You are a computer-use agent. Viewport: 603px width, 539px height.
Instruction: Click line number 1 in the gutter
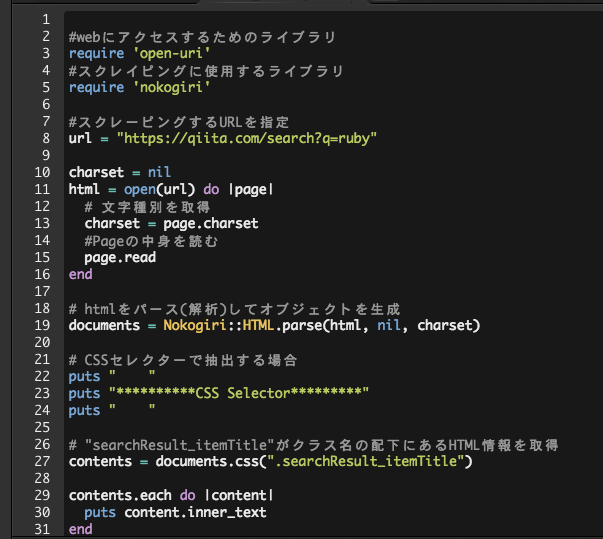(46, 19)
